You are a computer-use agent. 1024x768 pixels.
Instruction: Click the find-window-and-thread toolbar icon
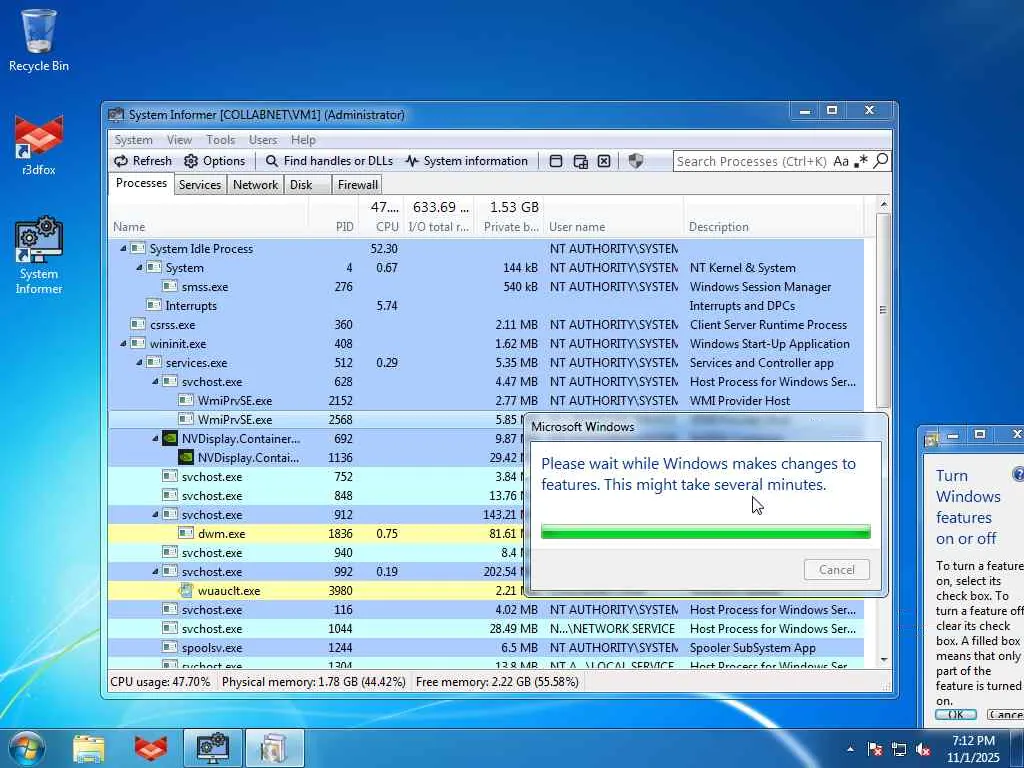pyautogui.click(x=580, y=161)
